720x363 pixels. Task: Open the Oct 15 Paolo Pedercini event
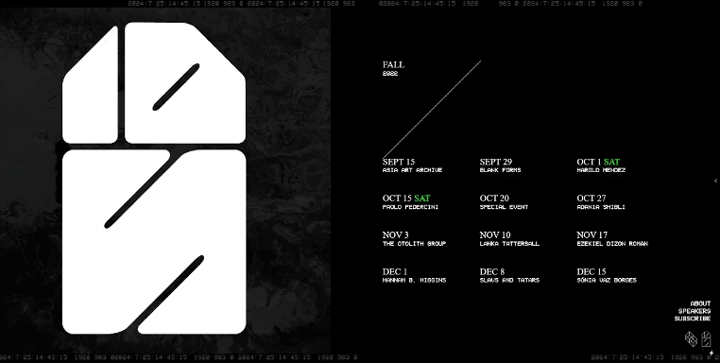[410, 202]
